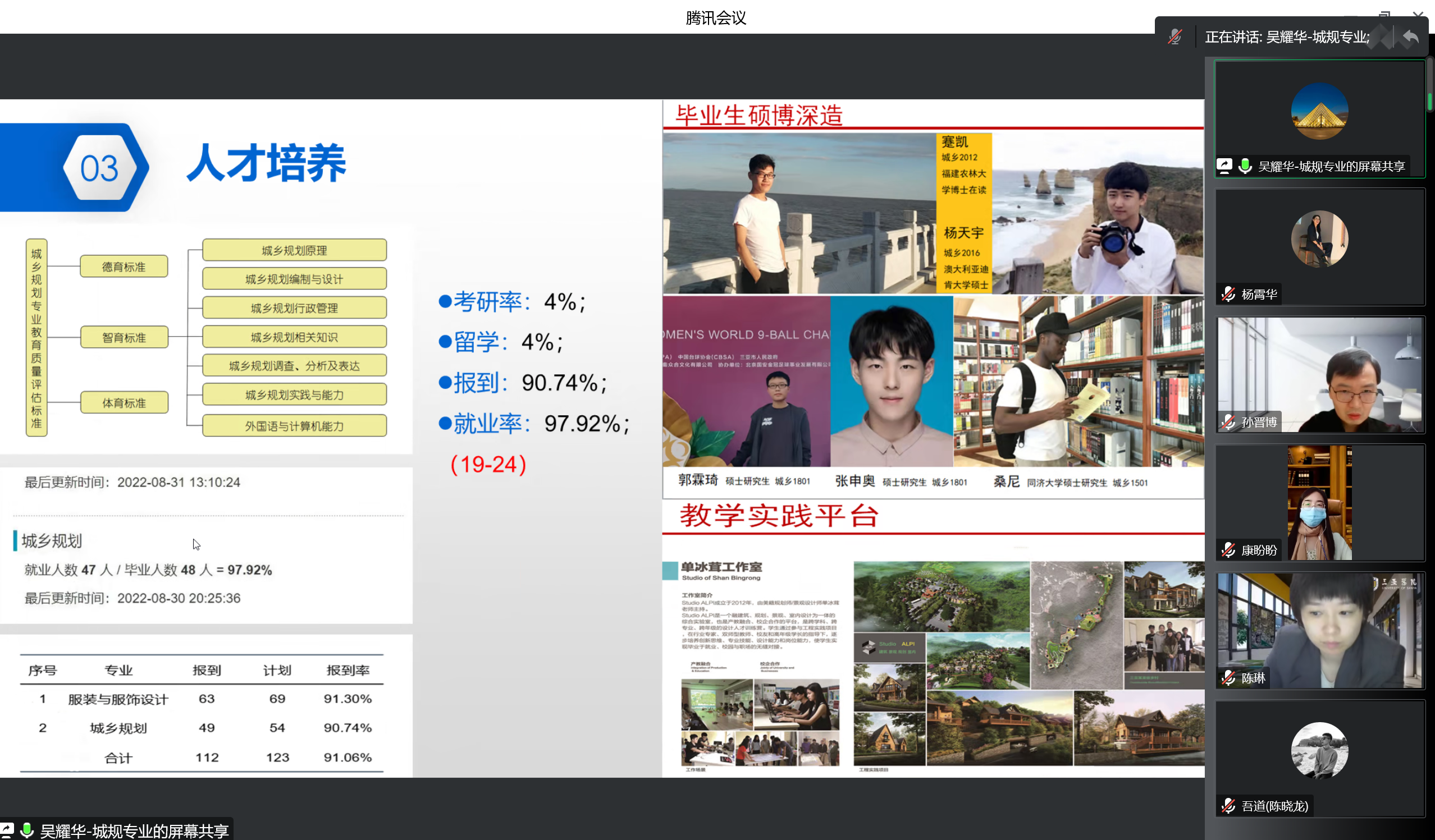
Task: Click the restore window button in title bar
Action: (x=1384, y=14)
